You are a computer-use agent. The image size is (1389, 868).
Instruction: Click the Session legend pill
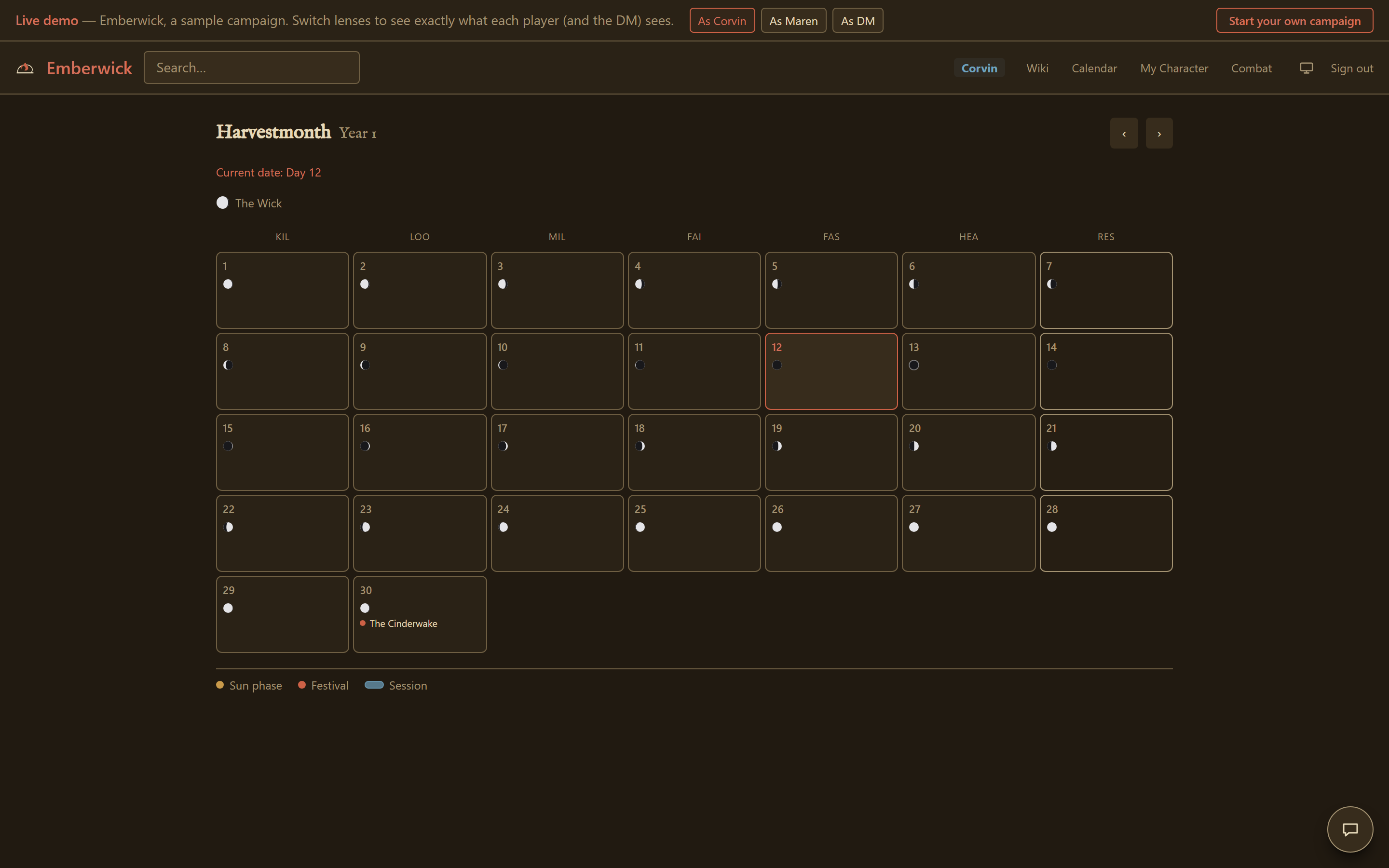point(374,685)
